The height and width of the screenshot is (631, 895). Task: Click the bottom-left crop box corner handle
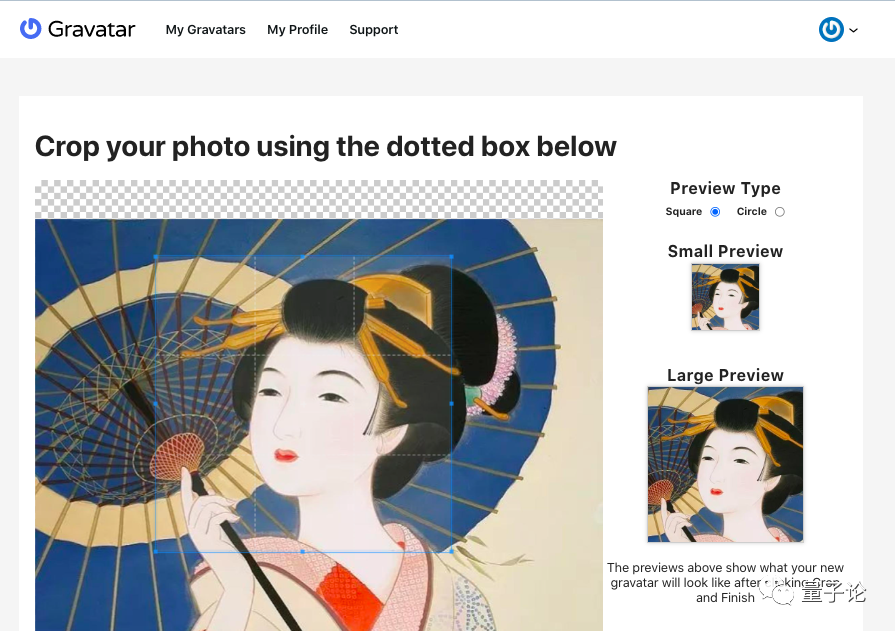pos(156,552)
